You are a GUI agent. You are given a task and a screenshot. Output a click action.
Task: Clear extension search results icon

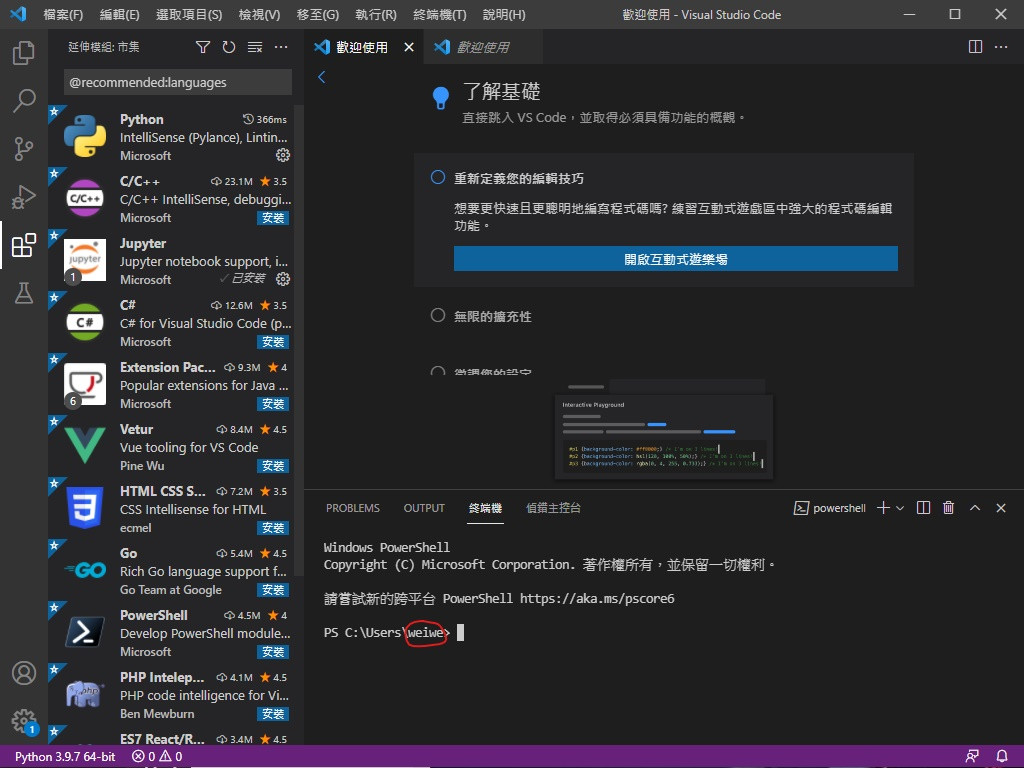click(255, 47)
